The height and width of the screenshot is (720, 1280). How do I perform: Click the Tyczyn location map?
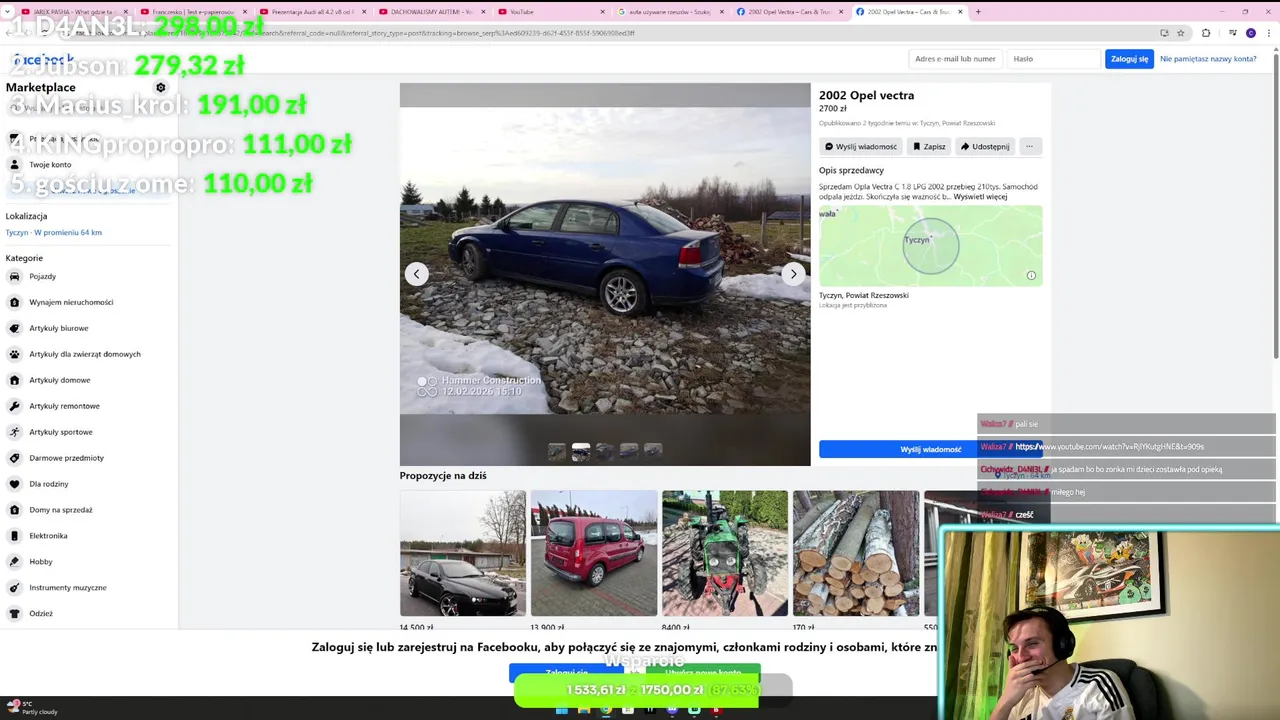[x=930, y=246]
